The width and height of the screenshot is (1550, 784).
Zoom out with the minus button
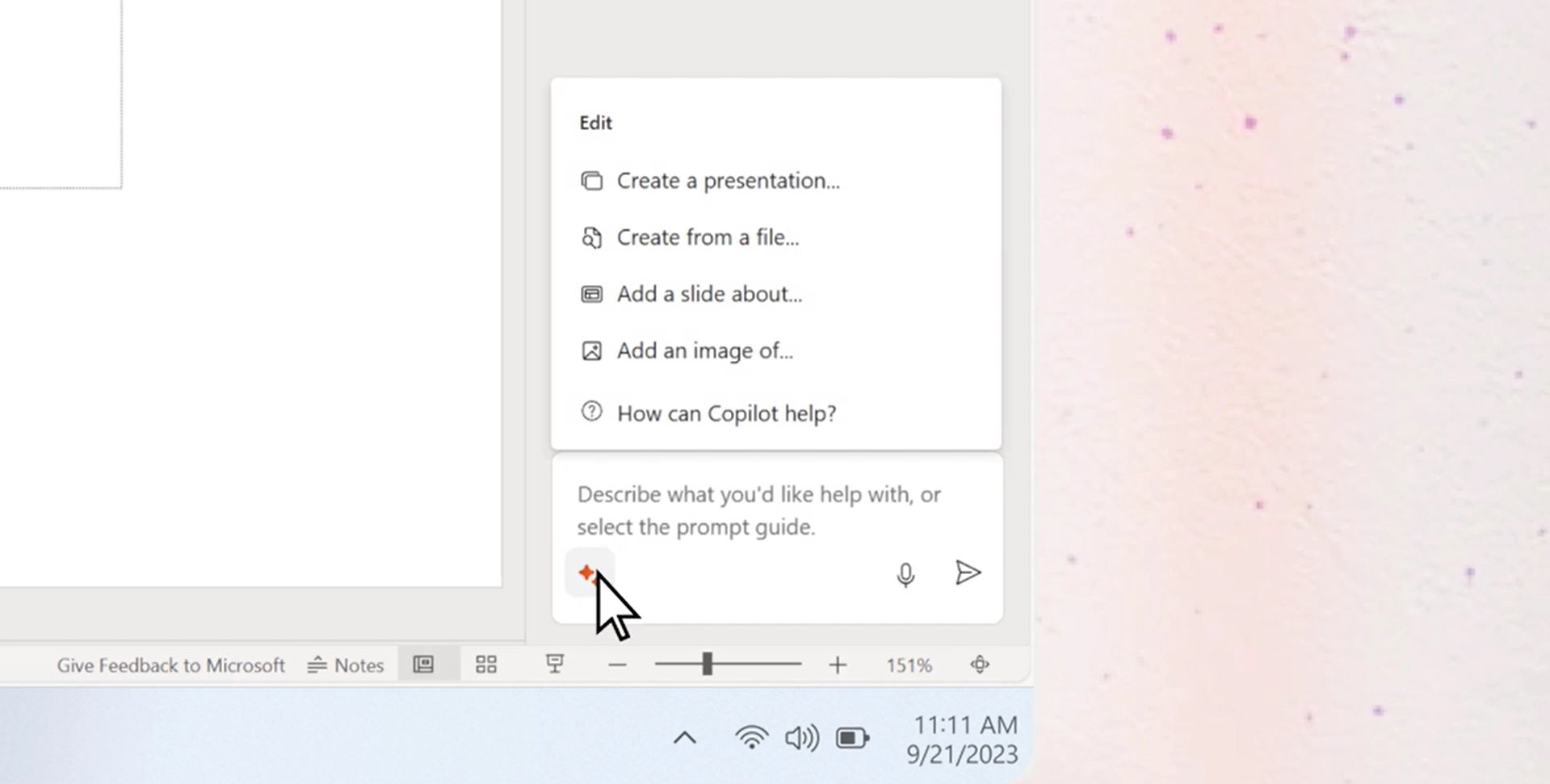(617, 665)
